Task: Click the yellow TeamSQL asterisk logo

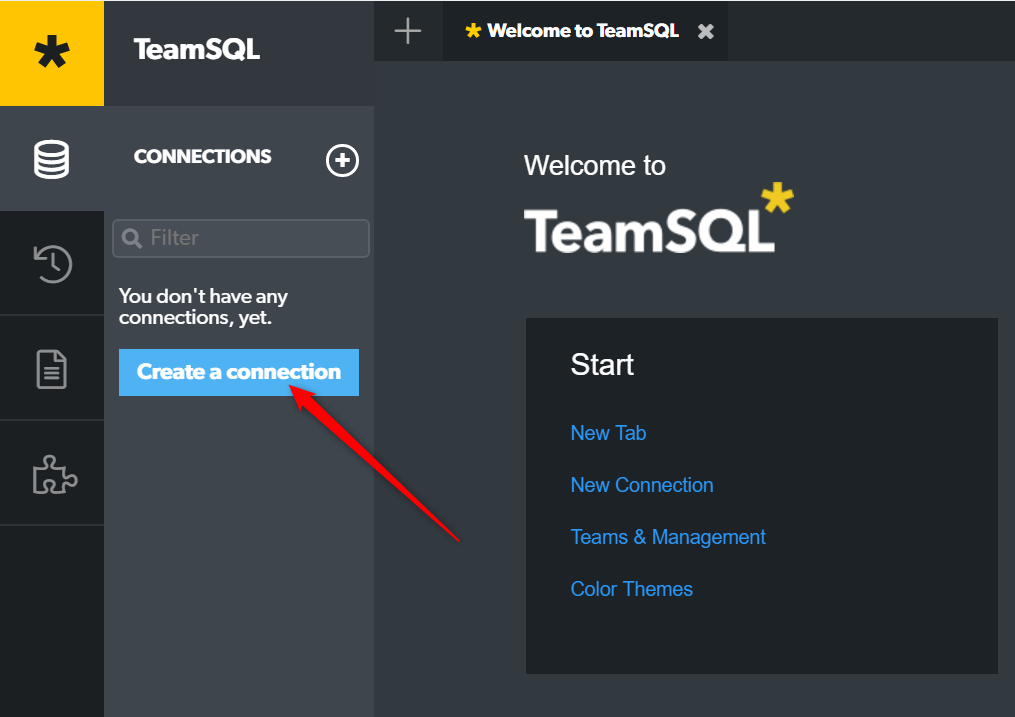Action: 52,52
